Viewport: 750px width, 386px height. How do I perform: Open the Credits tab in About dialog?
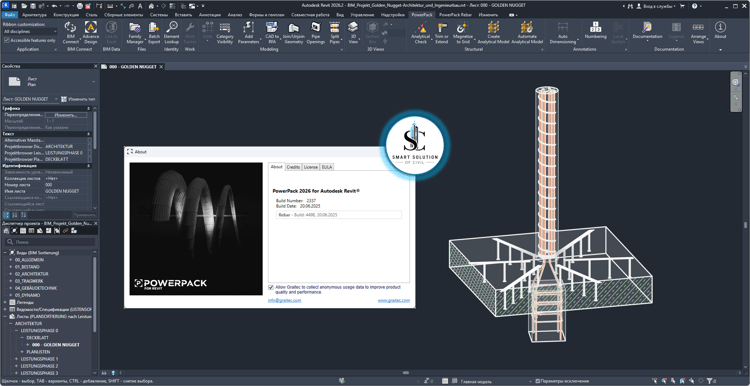click(x=293, y=167)
